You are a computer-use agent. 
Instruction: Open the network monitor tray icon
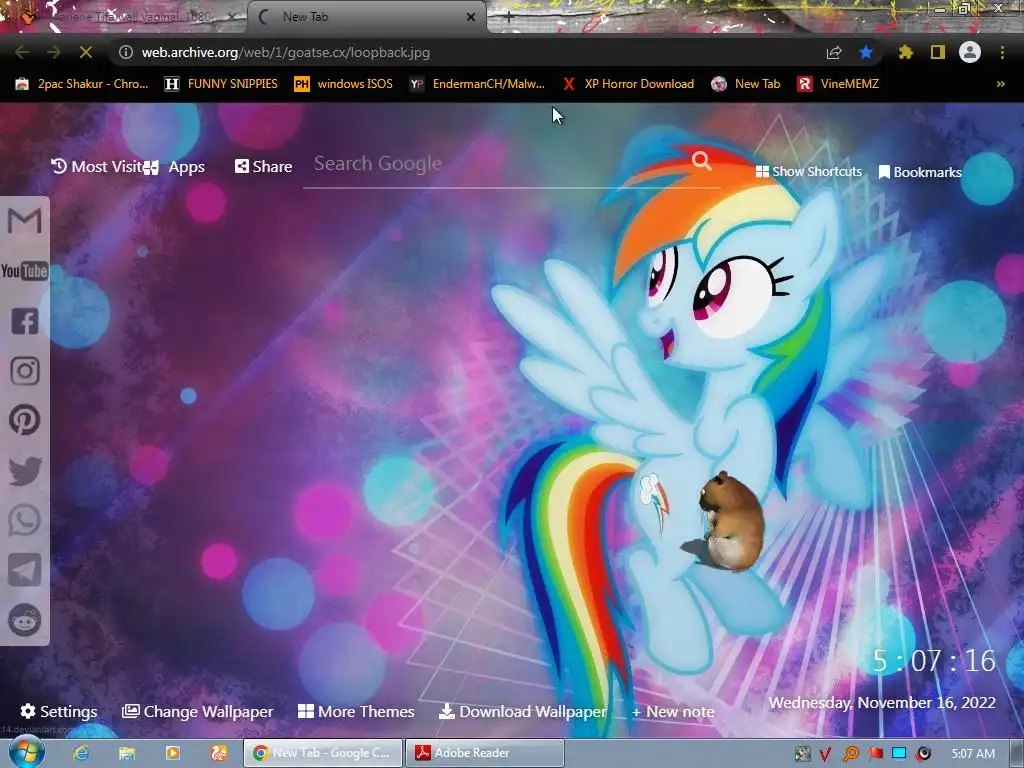(x=899, y=753)
